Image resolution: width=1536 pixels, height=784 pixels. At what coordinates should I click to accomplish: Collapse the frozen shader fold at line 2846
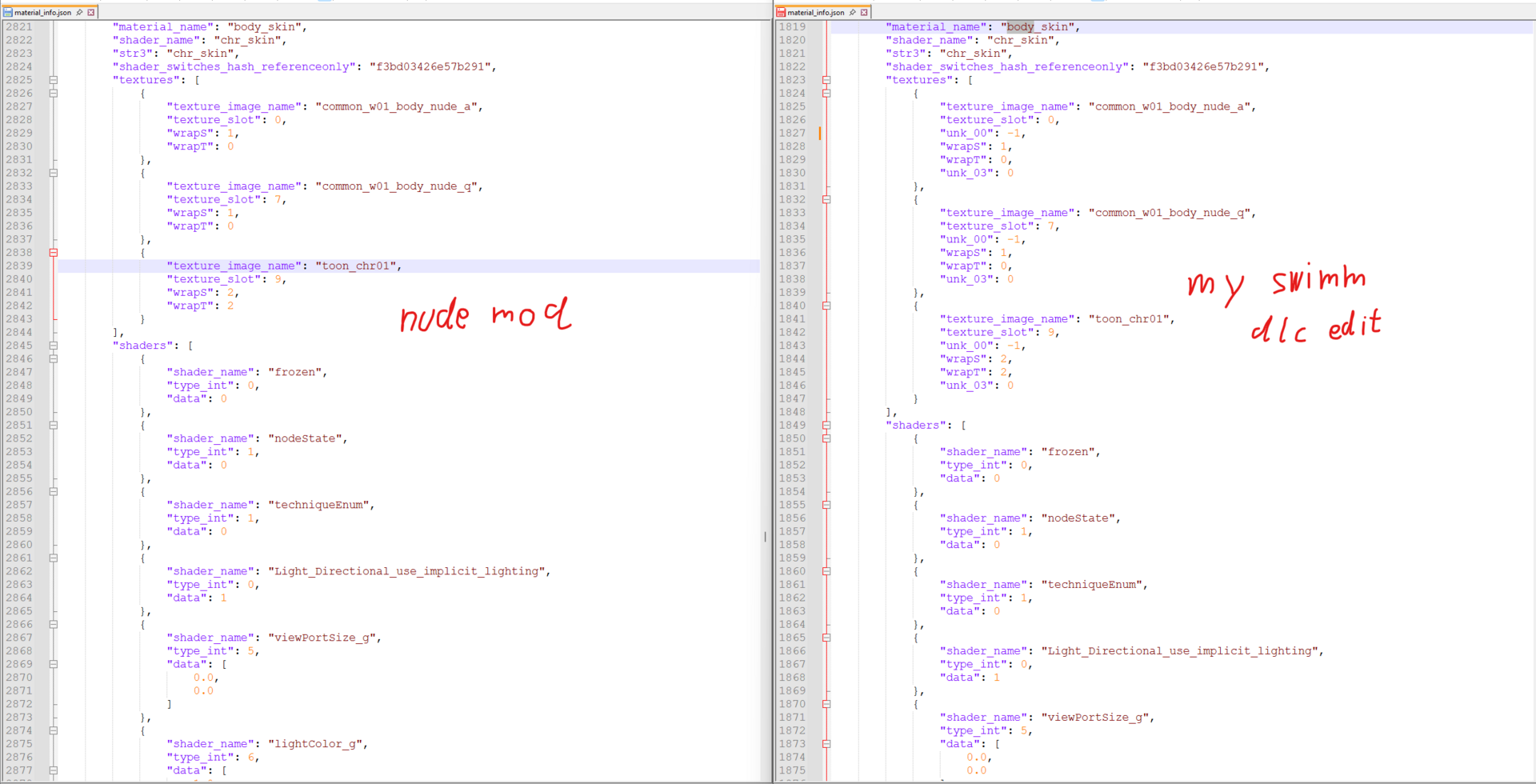pyautogui.click(x=54, y=359)
